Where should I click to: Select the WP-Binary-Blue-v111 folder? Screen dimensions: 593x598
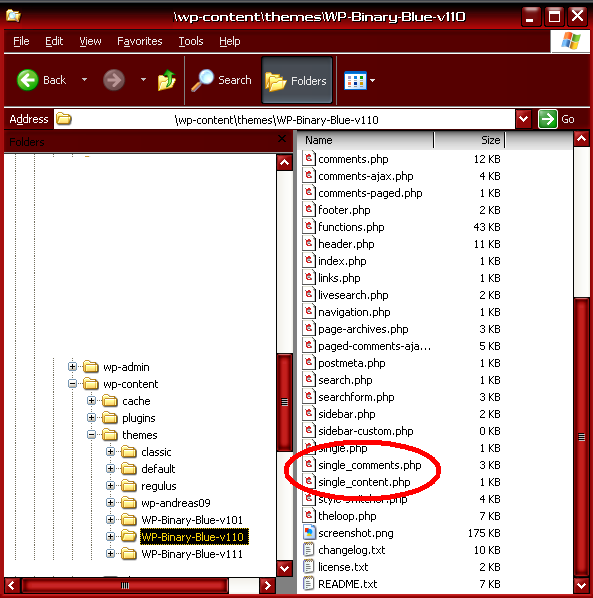(x=192, y=554)
